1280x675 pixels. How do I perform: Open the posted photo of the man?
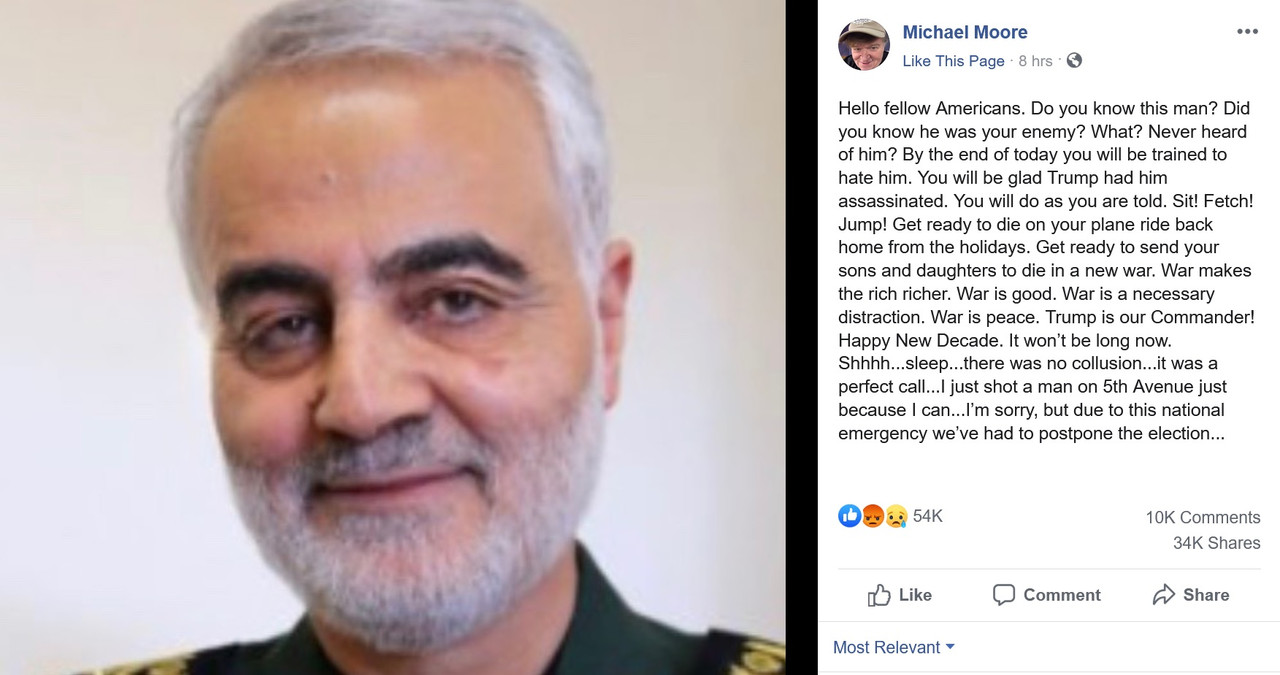393,337
